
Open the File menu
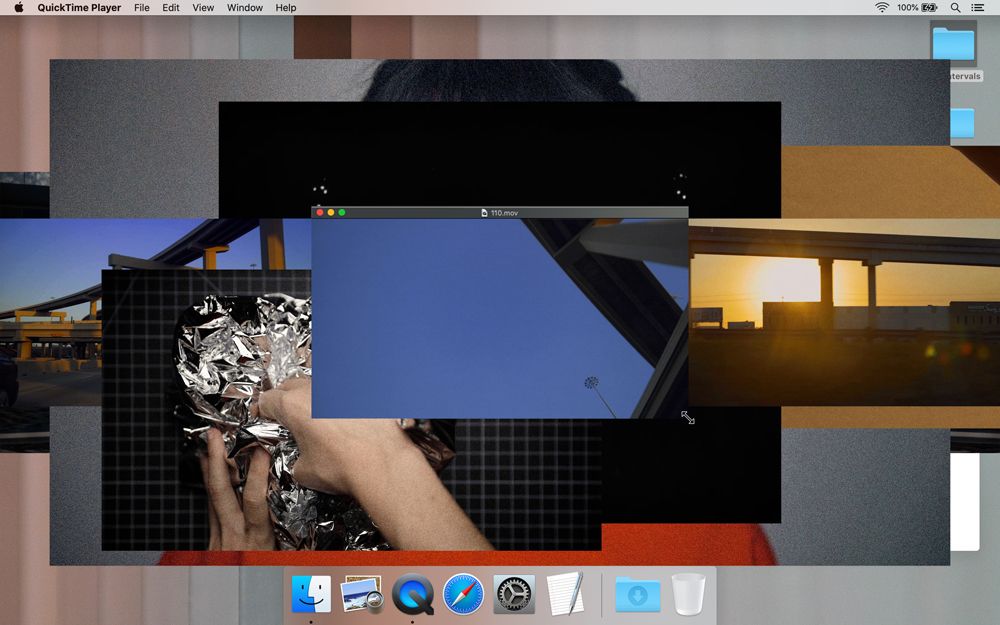tap(142, 8)
